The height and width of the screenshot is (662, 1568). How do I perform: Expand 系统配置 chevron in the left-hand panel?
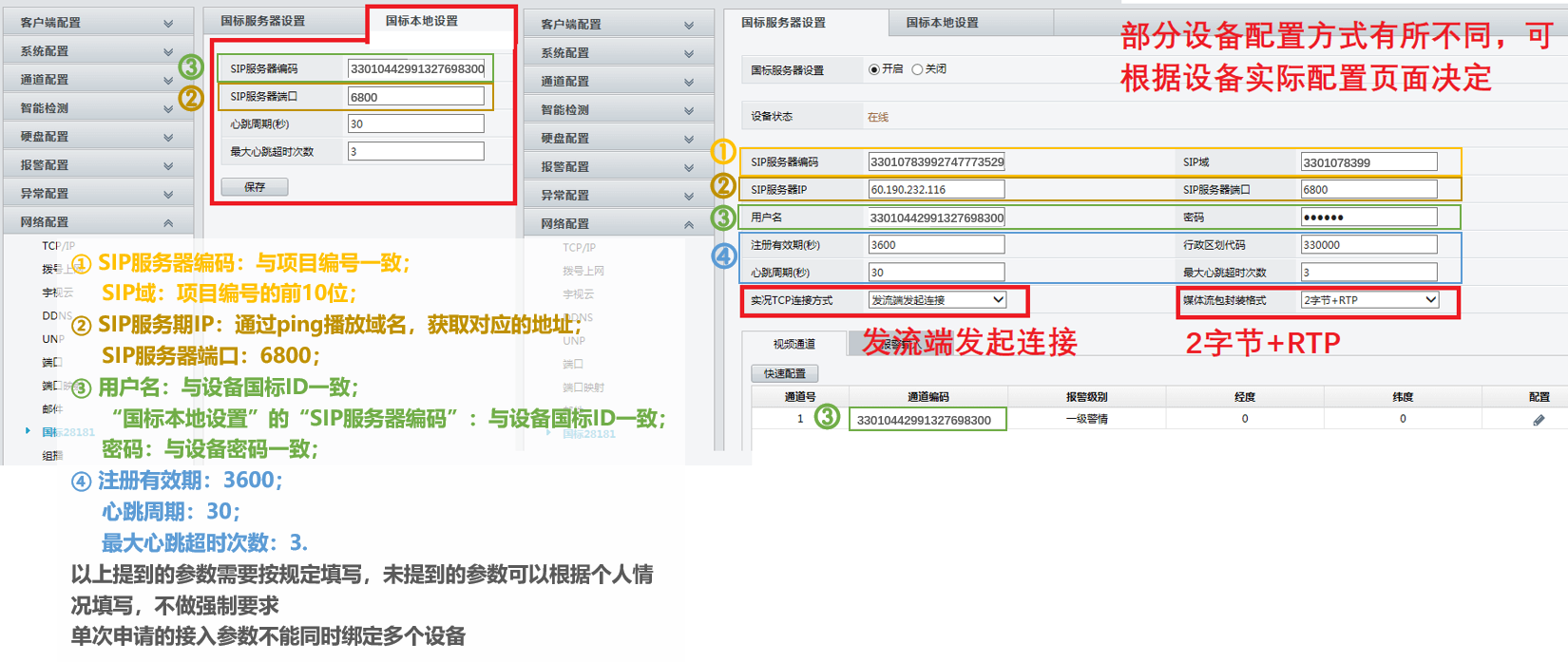point(168,51)
